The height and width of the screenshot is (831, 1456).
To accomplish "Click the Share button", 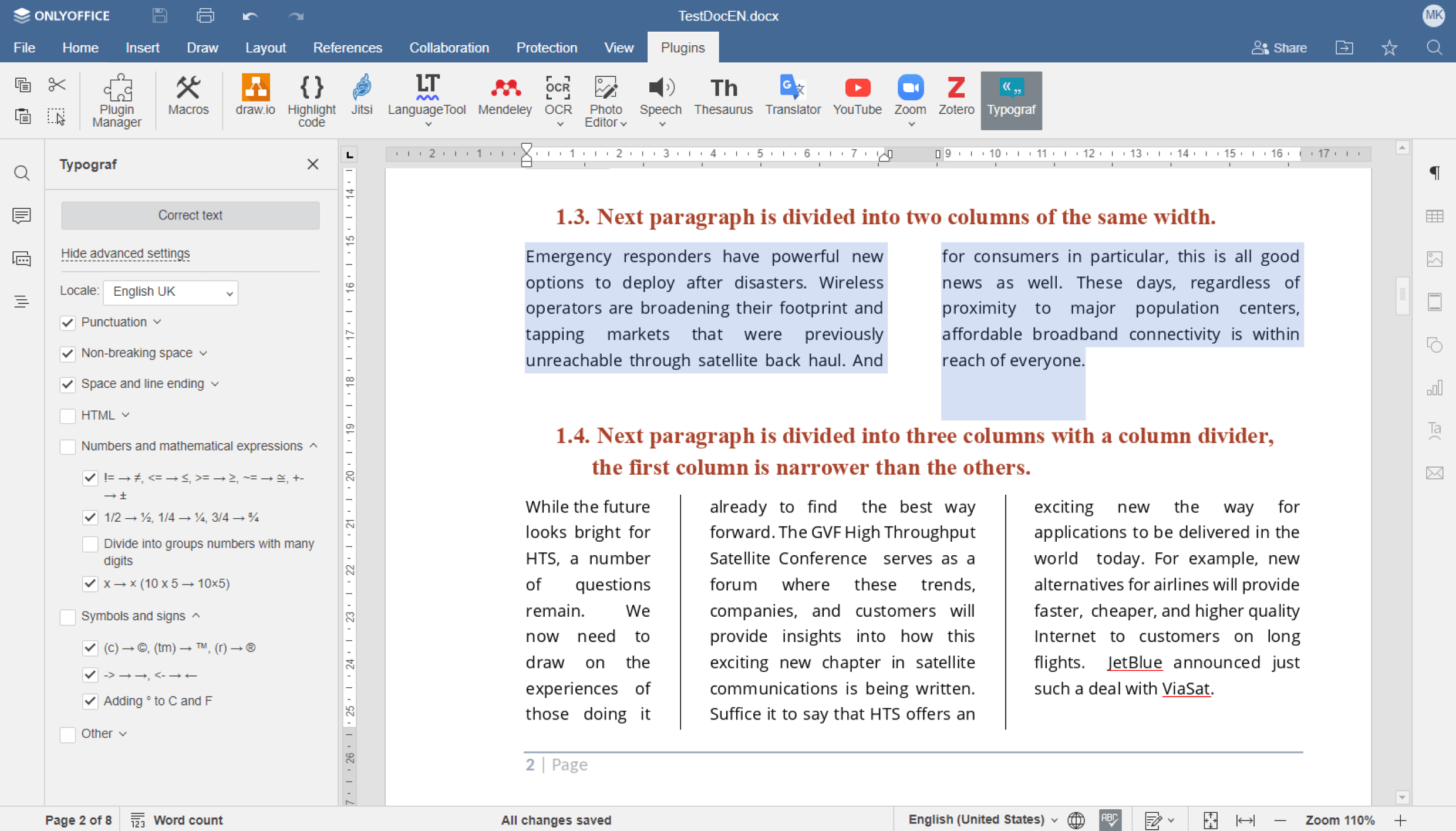I will (x=1279, y=48).
